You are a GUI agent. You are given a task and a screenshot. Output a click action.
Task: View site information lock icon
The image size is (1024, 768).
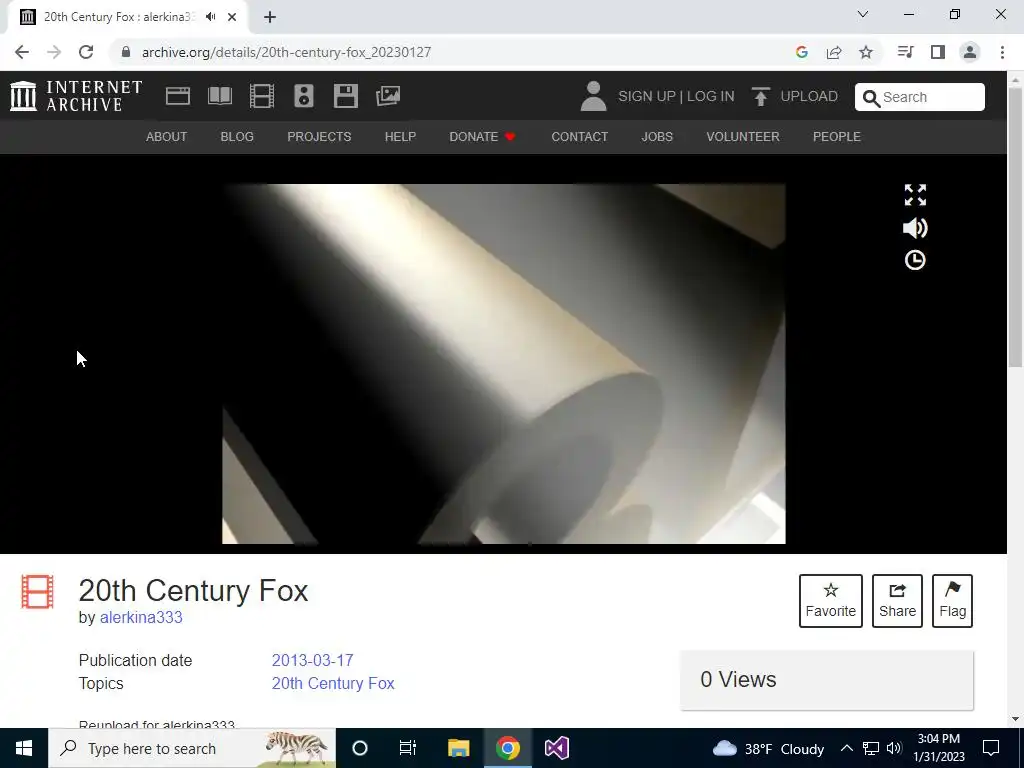[126, 52]
